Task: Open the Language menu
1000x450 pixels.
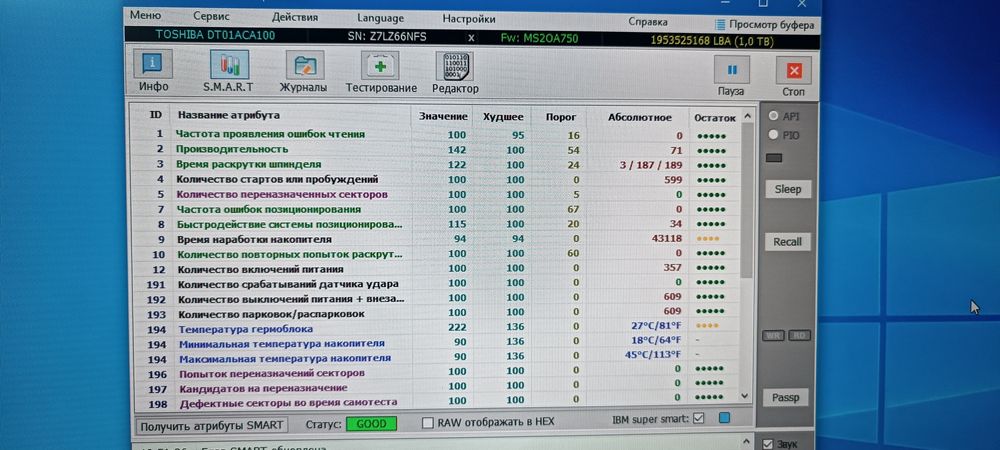Action: 380,18
